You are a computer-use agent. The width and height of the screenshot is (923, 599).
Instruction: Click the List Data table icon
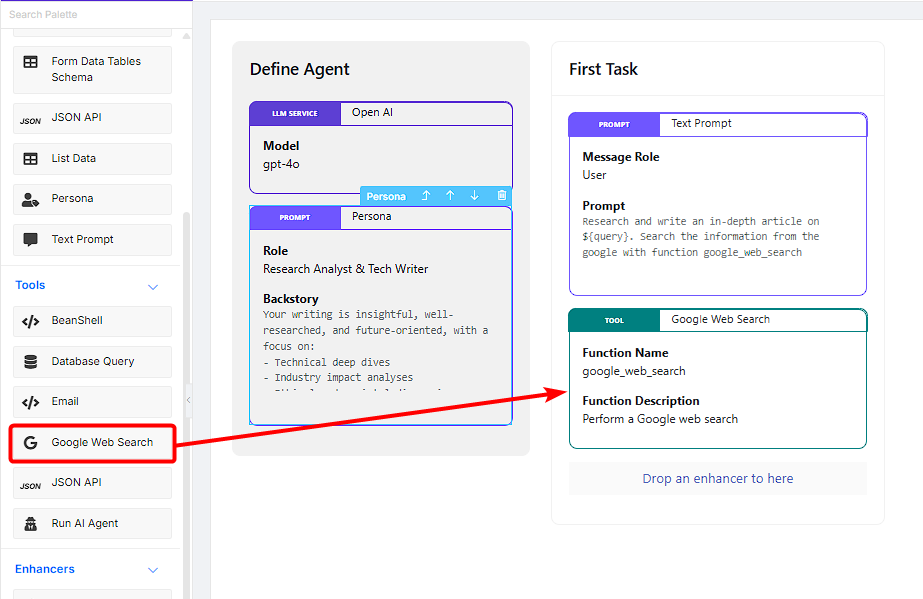[31, 159]
